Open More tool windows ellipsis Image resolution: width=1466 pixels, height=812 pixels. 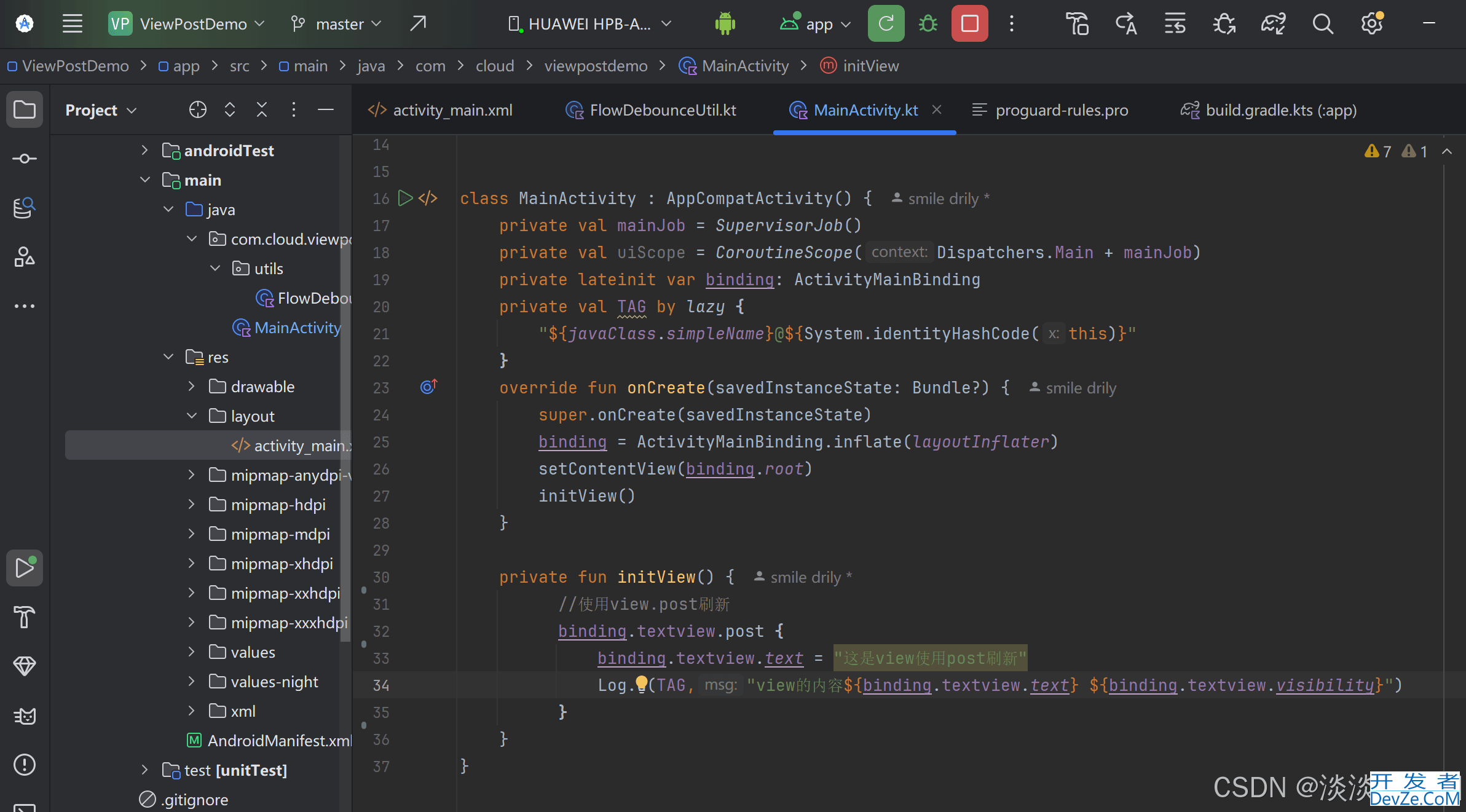25,306
